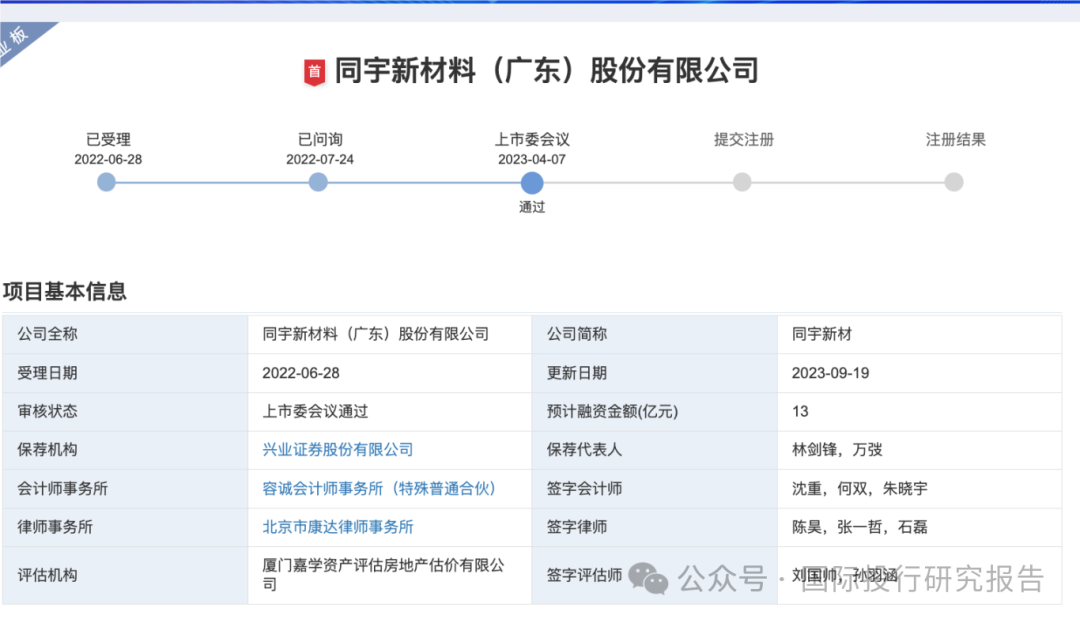Viewport: 1080px width, 623px height.
Task: Select the 注册结果 timeline node dot
Action: [x=954, y=182]
